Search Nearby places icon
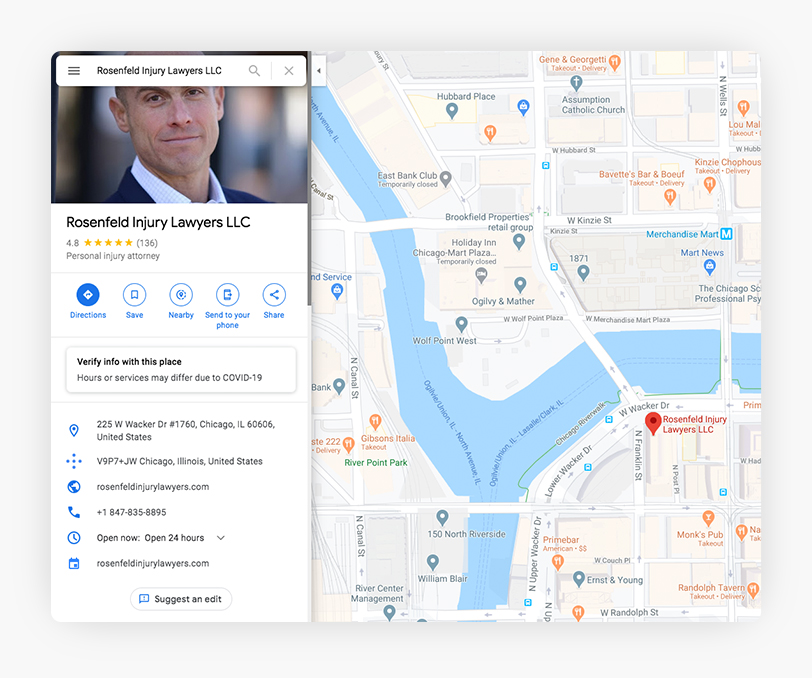 click(181, 295)
